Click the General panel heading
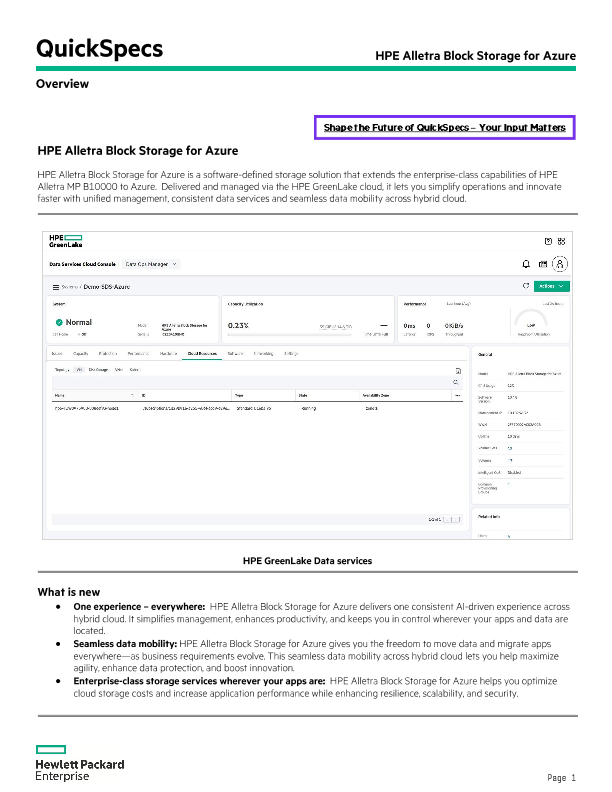 coord(485,355)
